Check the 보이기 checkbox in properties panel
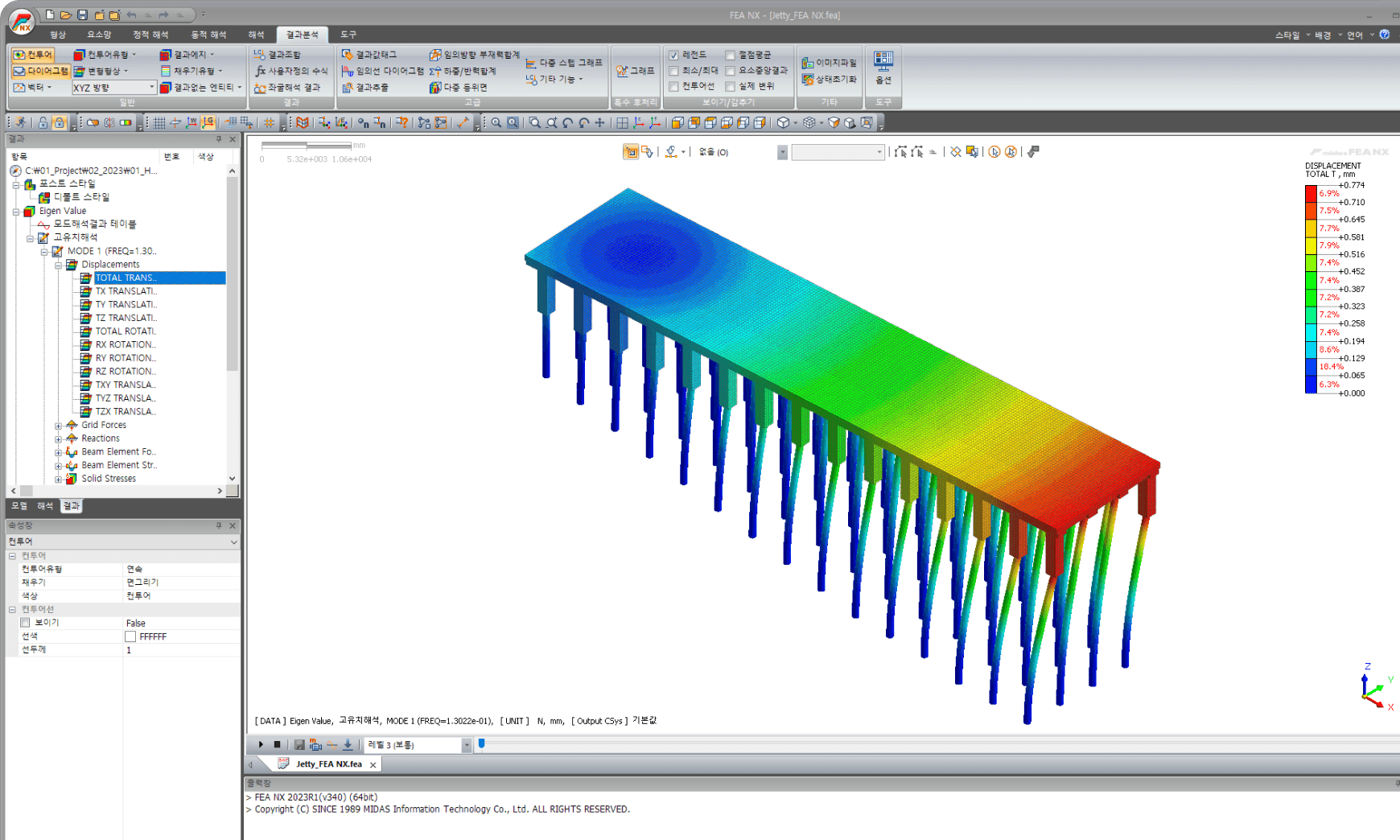This screenshot has height=840, width=1400. point(25,623)
